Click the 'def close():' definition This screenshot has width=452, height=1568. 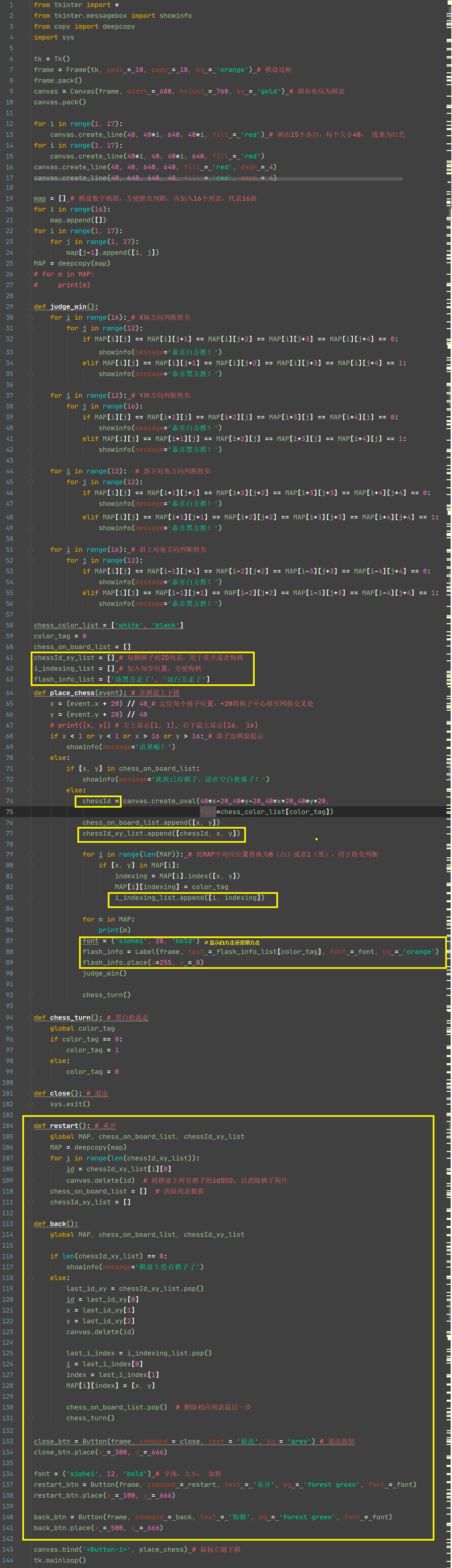pos(71,1093)
